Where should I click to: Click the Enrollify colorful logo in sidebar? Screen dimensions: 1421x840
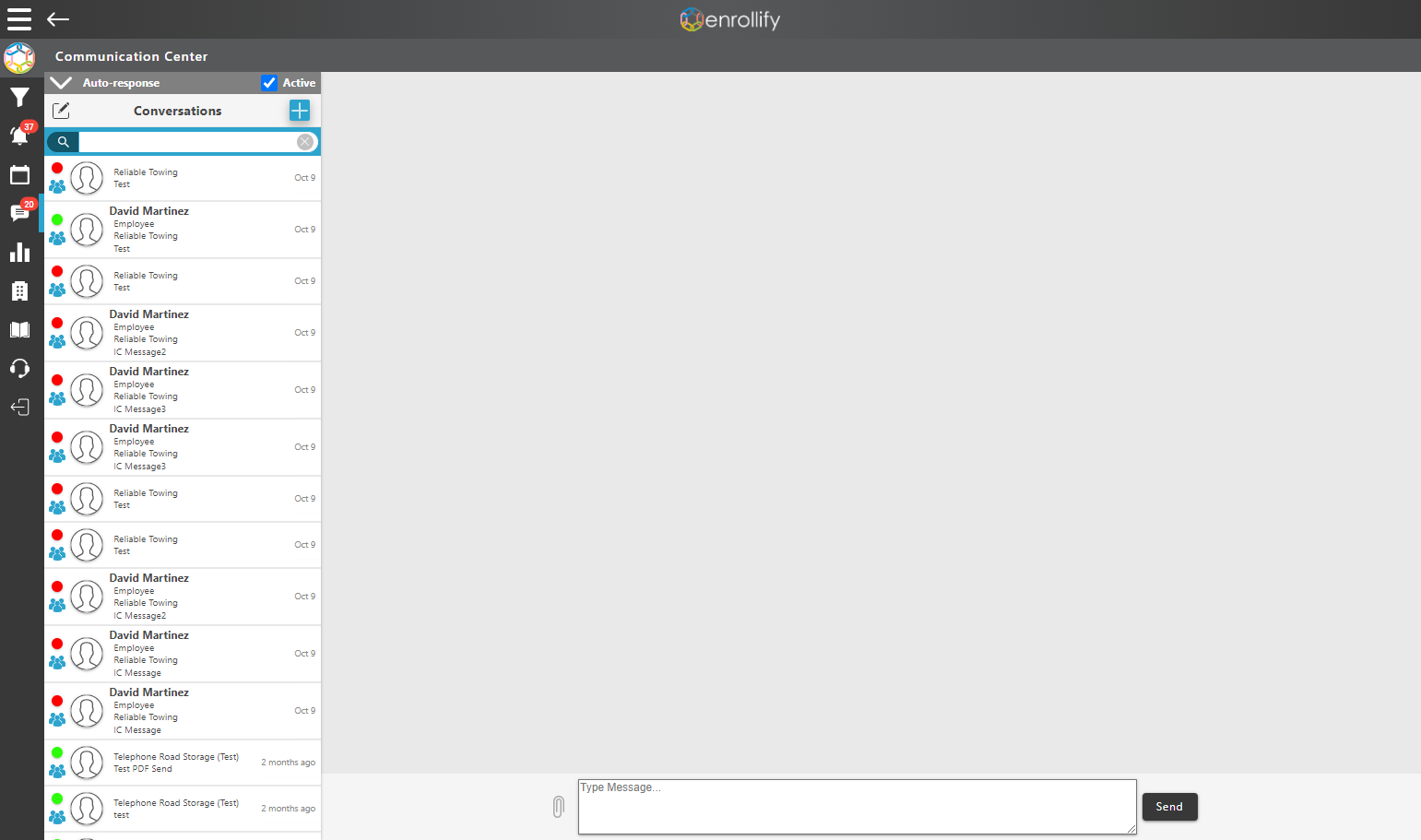19,58
